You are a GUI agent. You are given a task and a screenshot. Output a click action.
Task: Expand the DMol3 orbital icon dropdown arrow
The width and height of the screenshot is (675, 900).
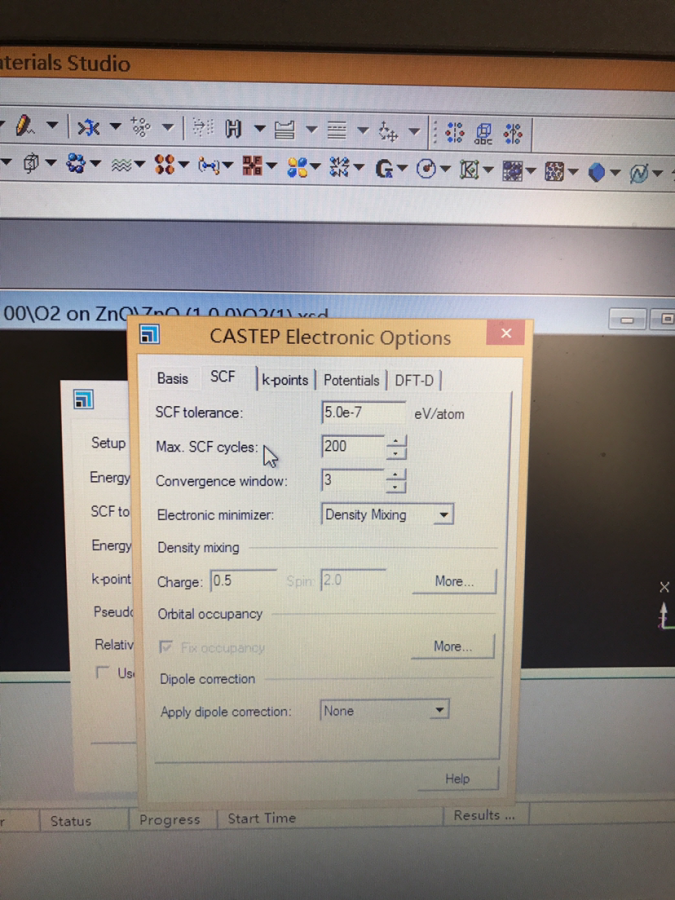point(315,167)
